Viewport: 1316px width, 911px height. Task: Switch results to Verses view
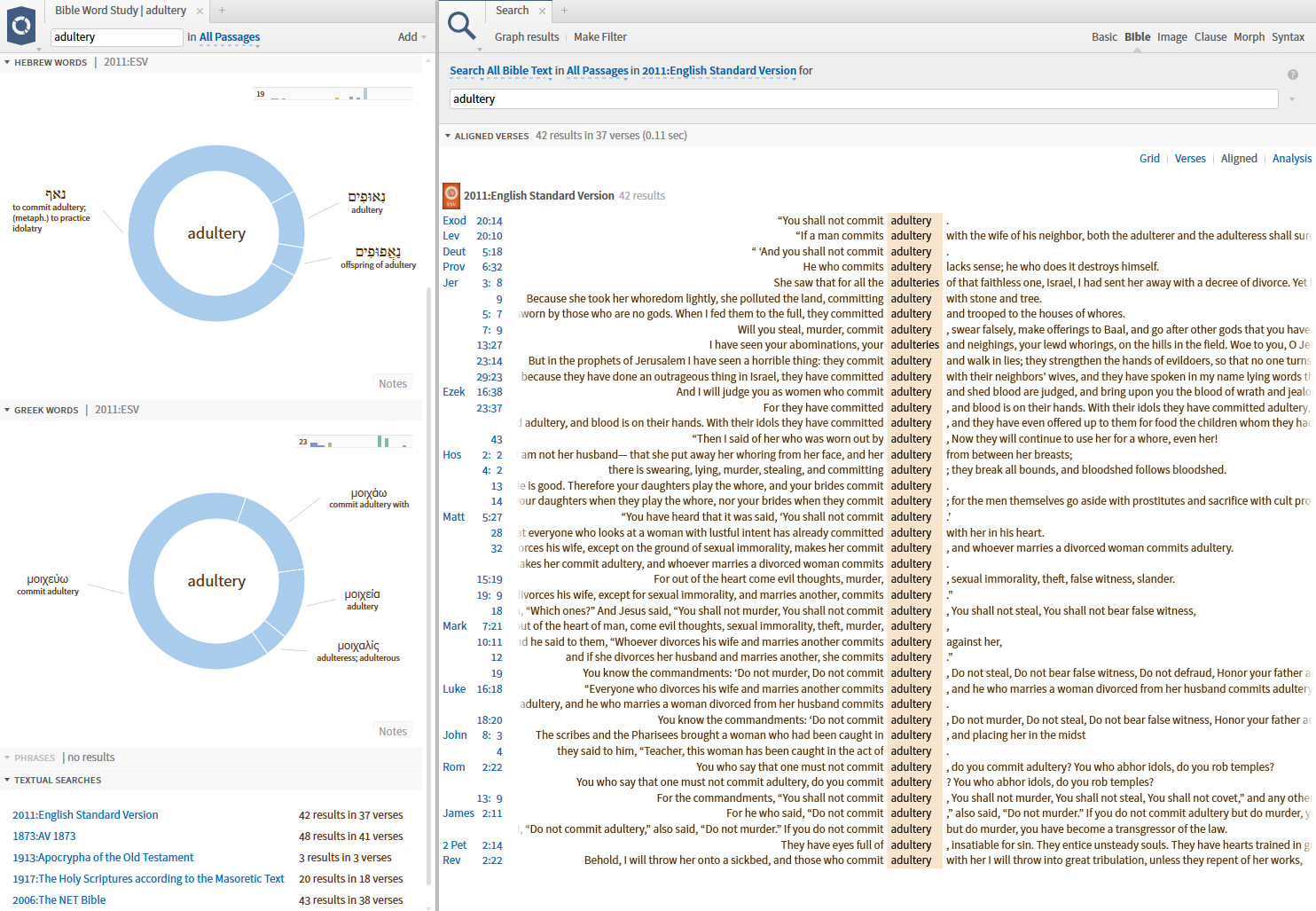[1190, 159]
